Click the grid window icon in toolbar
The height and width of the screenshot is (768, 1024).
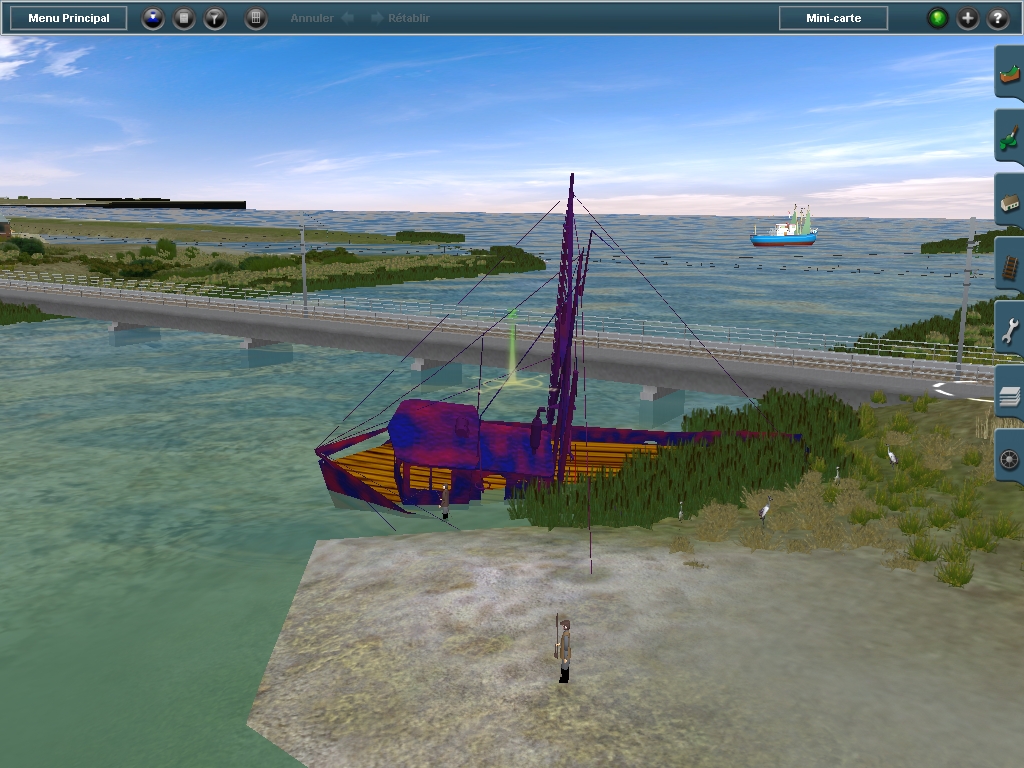click(256, 18)
